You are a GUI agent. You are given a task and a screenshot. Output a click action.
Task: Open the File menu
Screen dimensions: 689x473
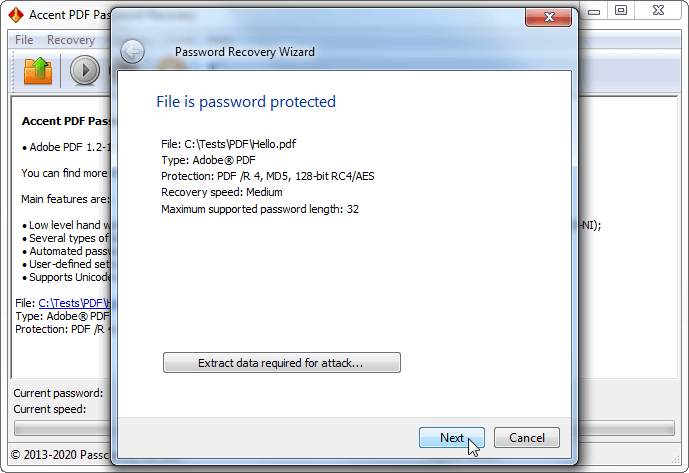(x=24, y=40)
